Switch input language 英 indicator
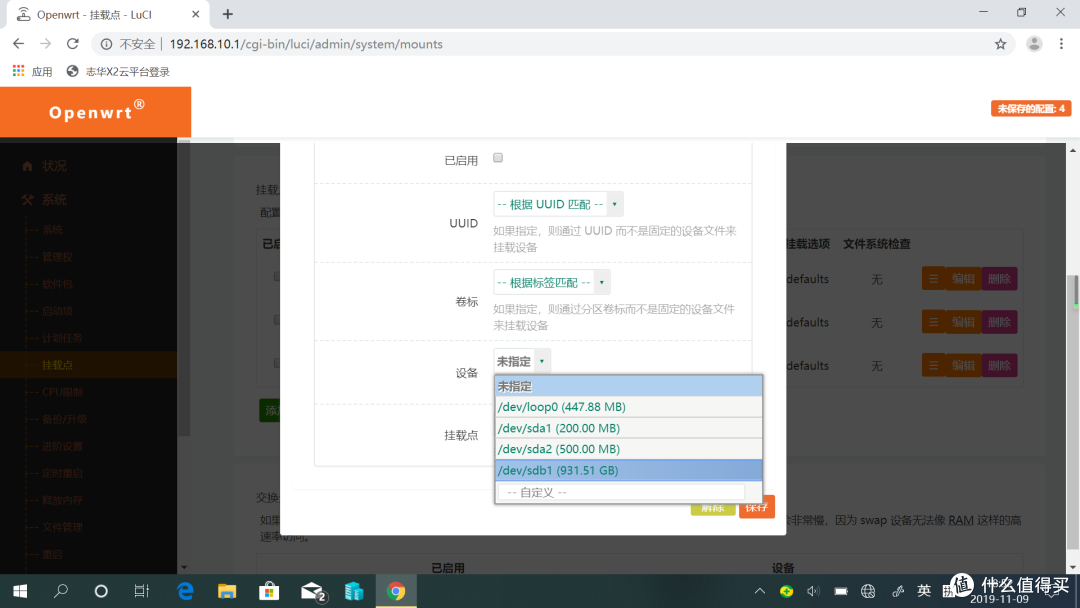Viewport: 1080px width, 608px height. pos(924,590)
